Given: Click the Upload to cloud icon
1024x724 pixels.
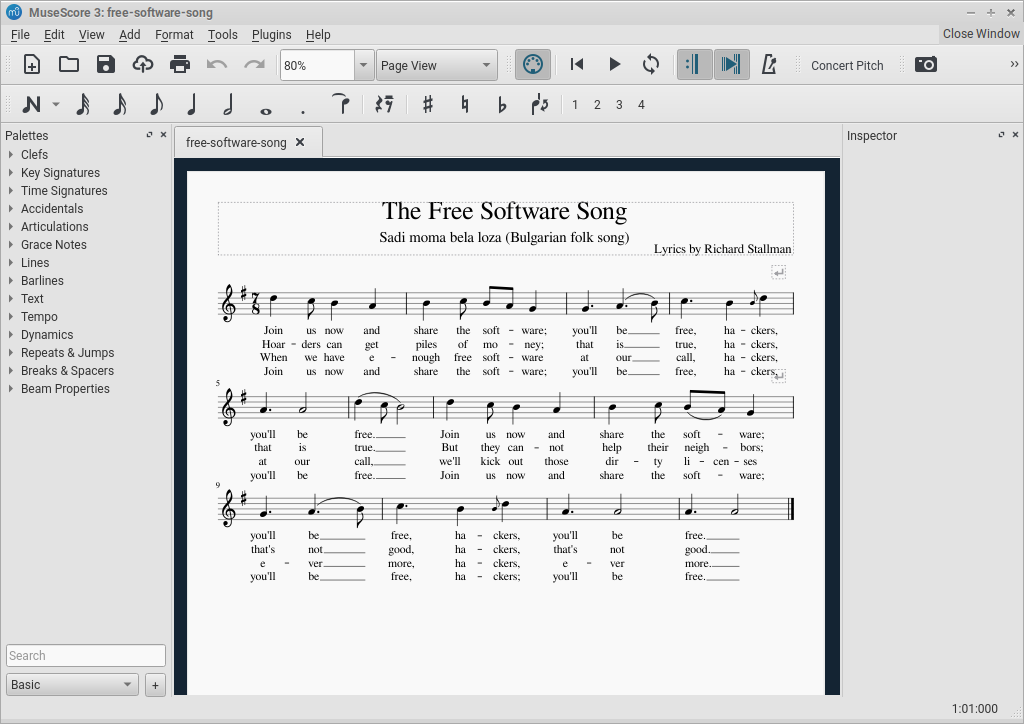Looking at the screenshot, I should 143,65.
